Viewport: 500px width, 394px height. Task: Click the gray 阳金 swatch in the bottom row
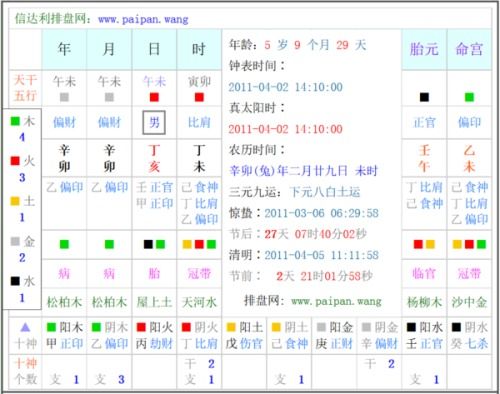point(321,327)
